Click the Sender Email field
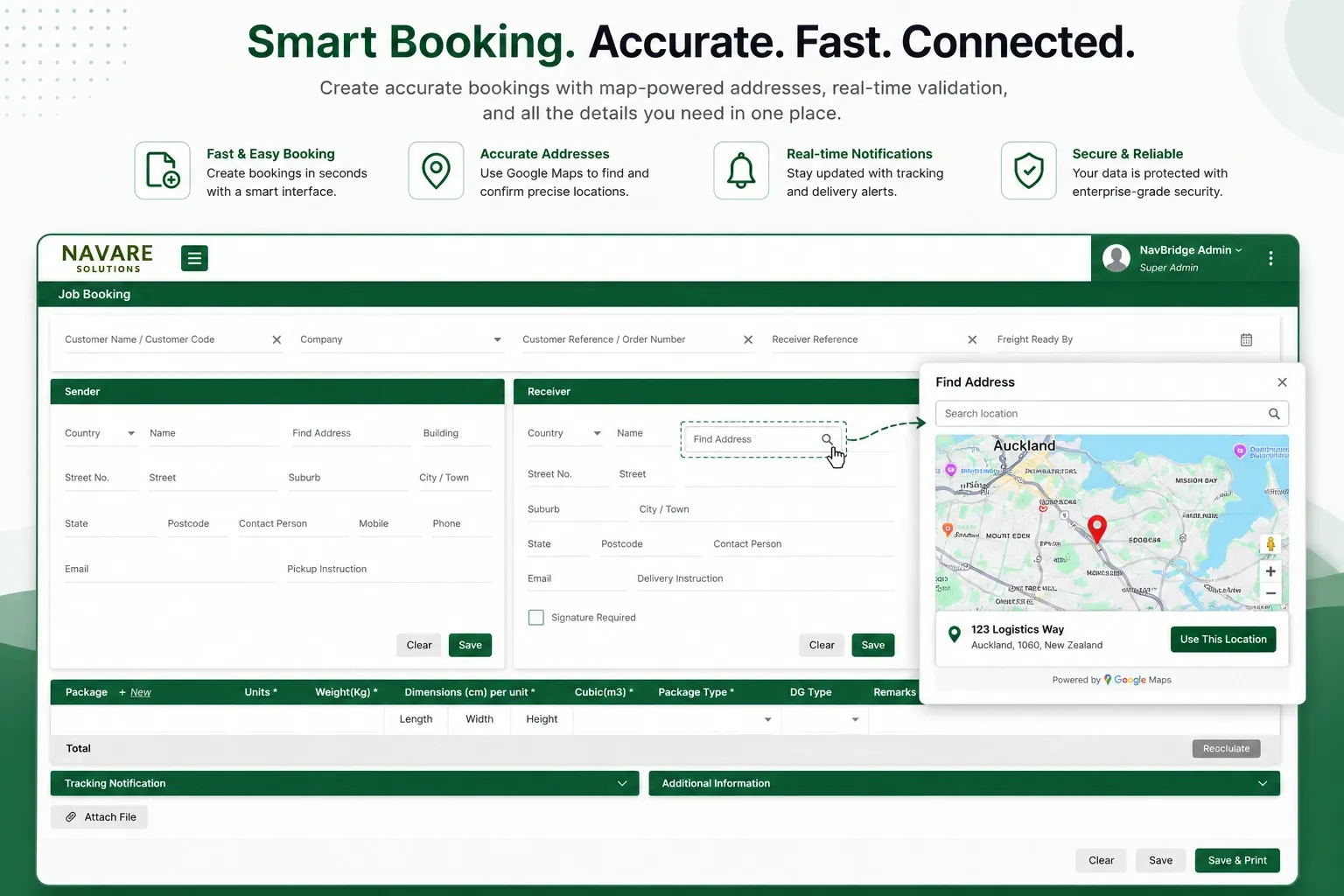 pos(170,570)
